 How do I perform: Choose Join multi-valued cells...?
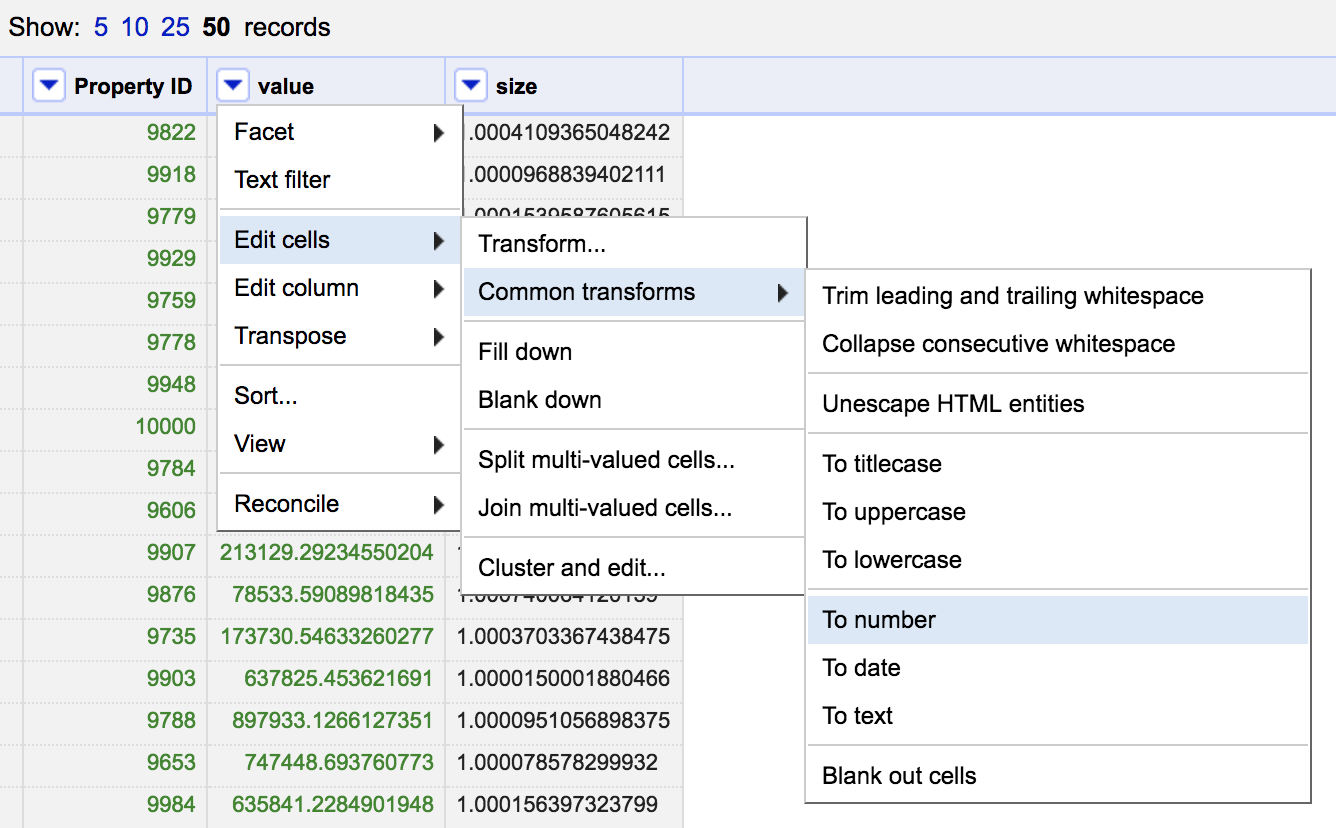tap(634, 508)
